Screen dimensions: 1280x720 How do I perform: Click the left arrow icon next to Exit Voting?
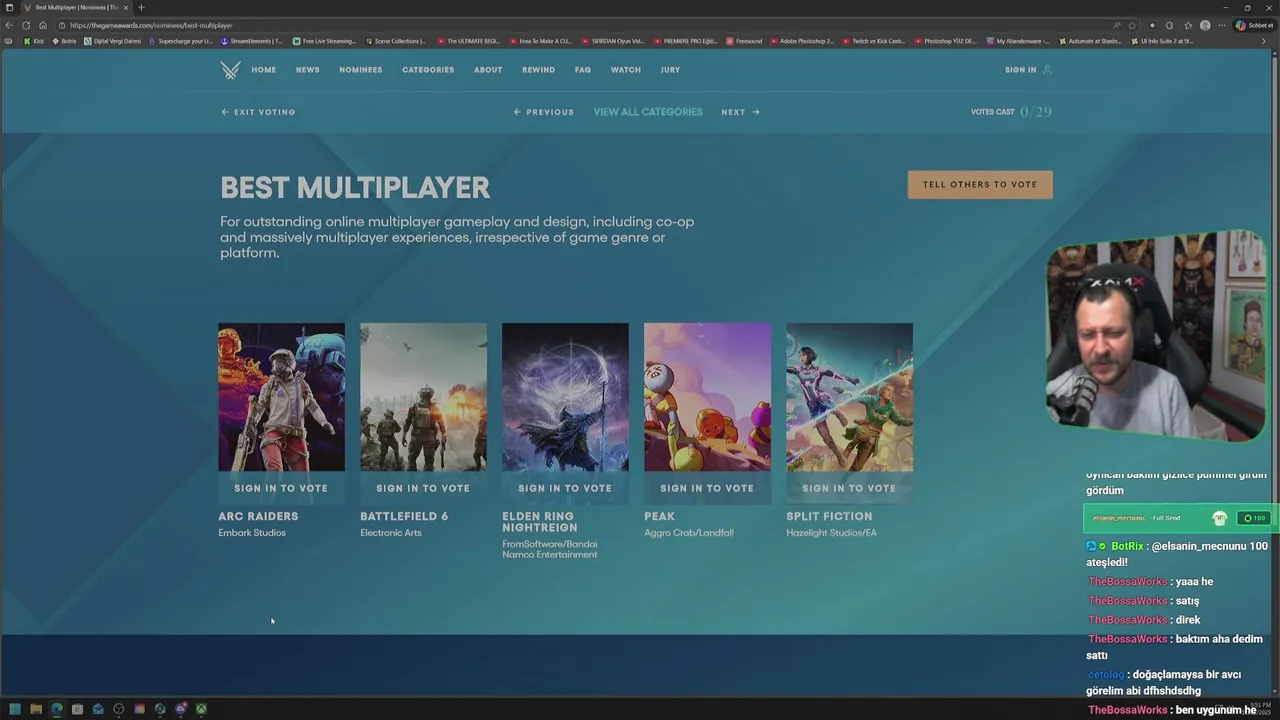225,112
